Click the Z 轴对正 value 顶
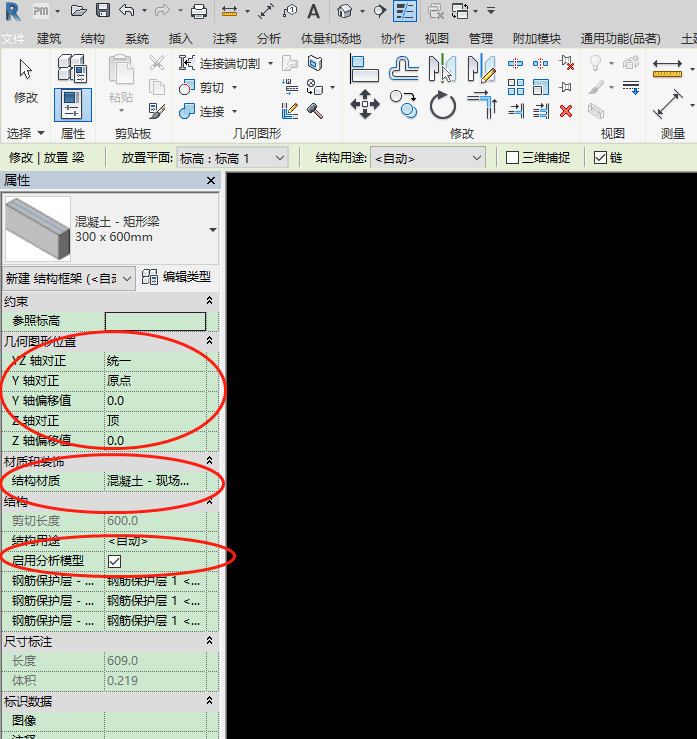The height and width of the screenshot is (739, 697). click(x=155, y=420)
